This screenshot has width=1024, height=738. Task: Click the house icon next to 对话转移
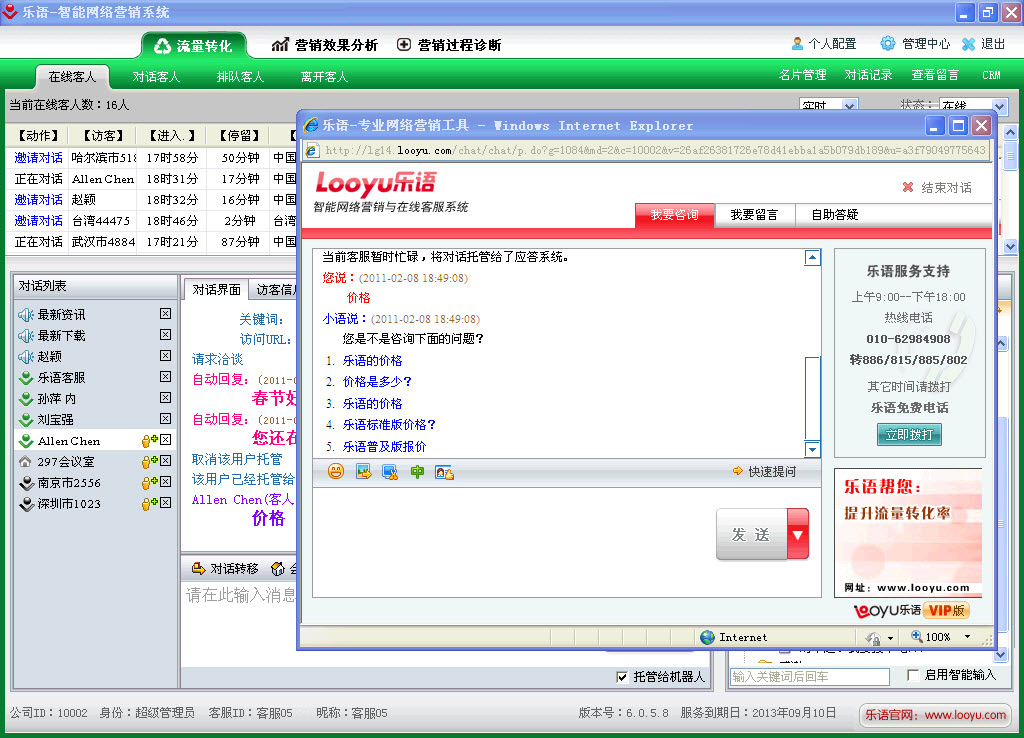coord(278,569)
